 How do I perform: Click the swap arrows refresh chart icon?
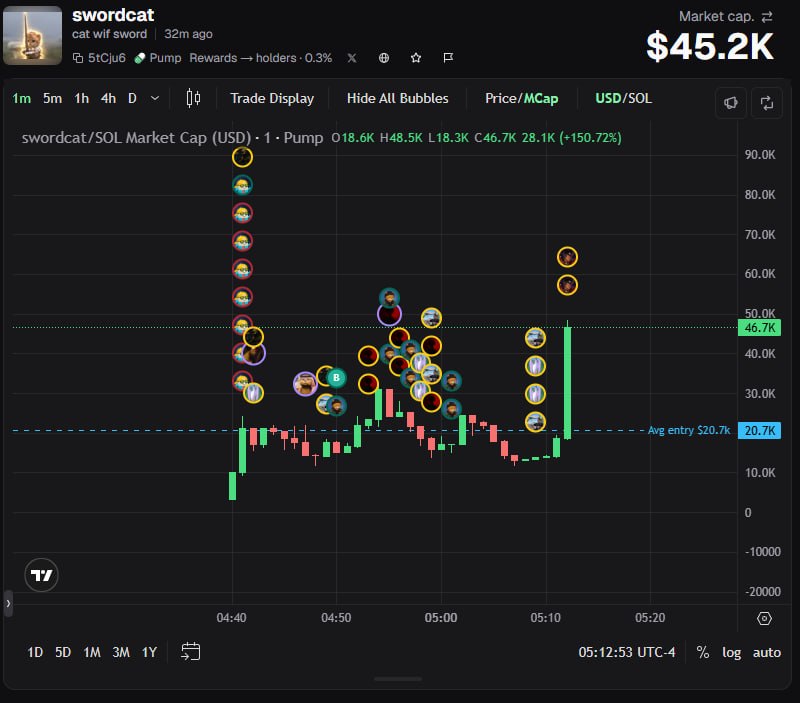tap(767, 103)
